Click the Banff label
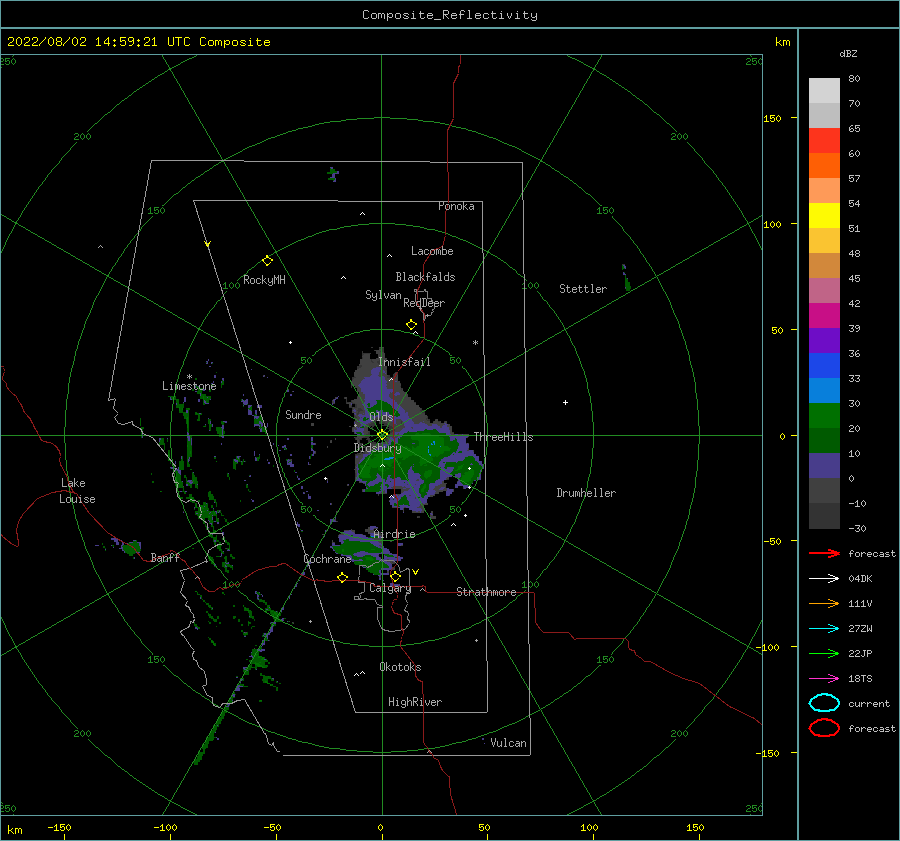Image resolution: width=900 pixels, height=841 pixels. [x=165, y=558]
